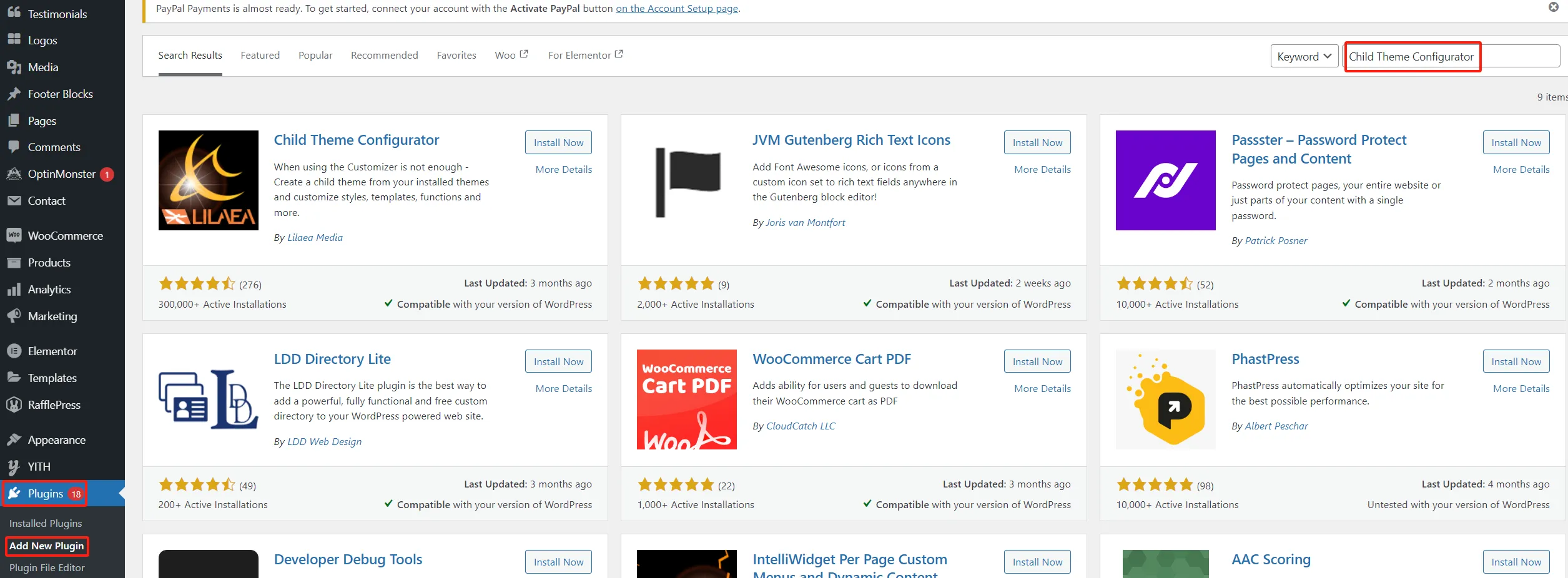Click the YITH icon in sidebar

click(x=14, y=467)
